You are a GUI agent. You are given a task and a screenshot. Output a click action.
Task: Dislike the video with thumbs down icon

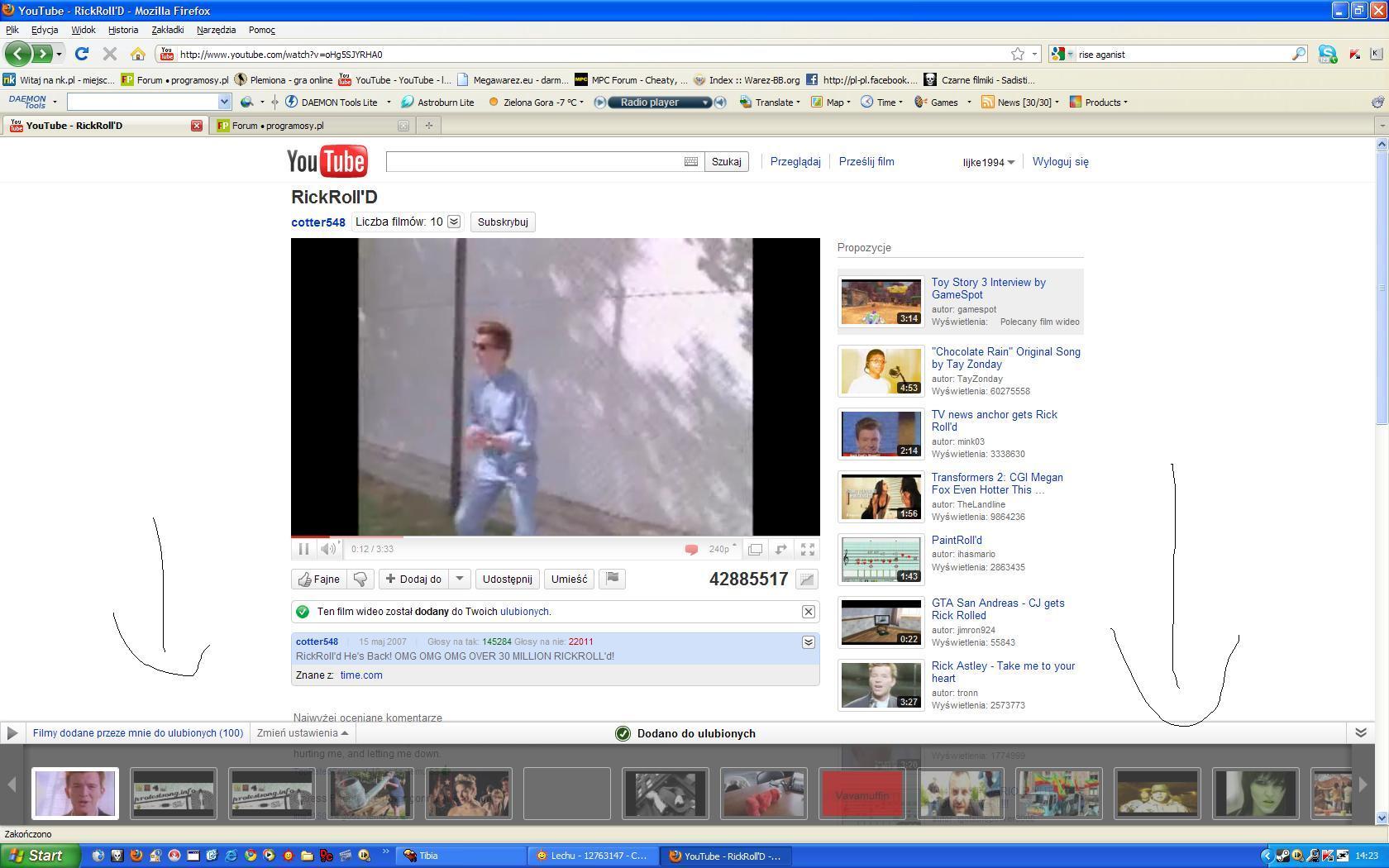click(360, 579)
